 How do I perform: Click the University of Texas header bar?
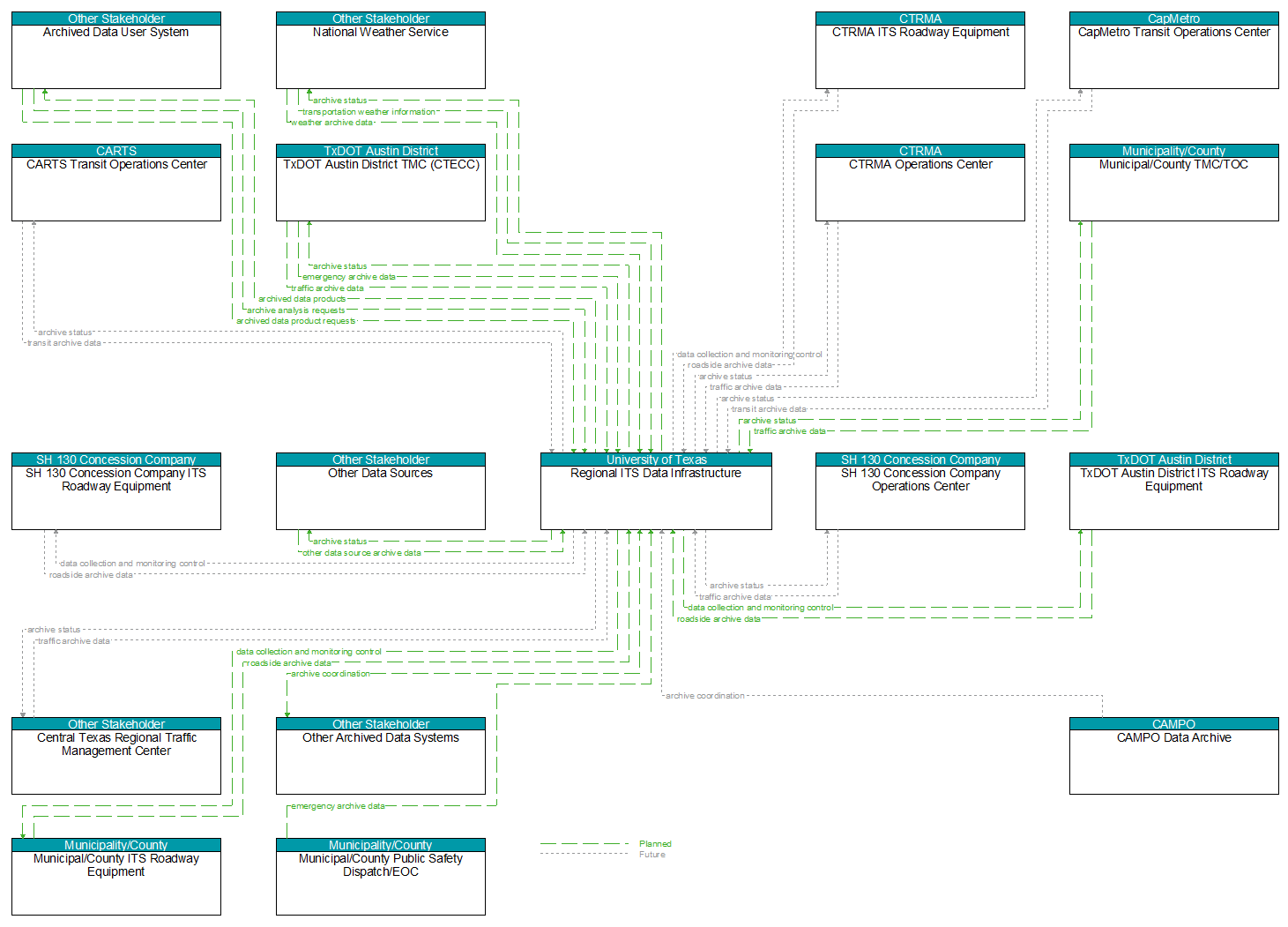click(656, 460)
